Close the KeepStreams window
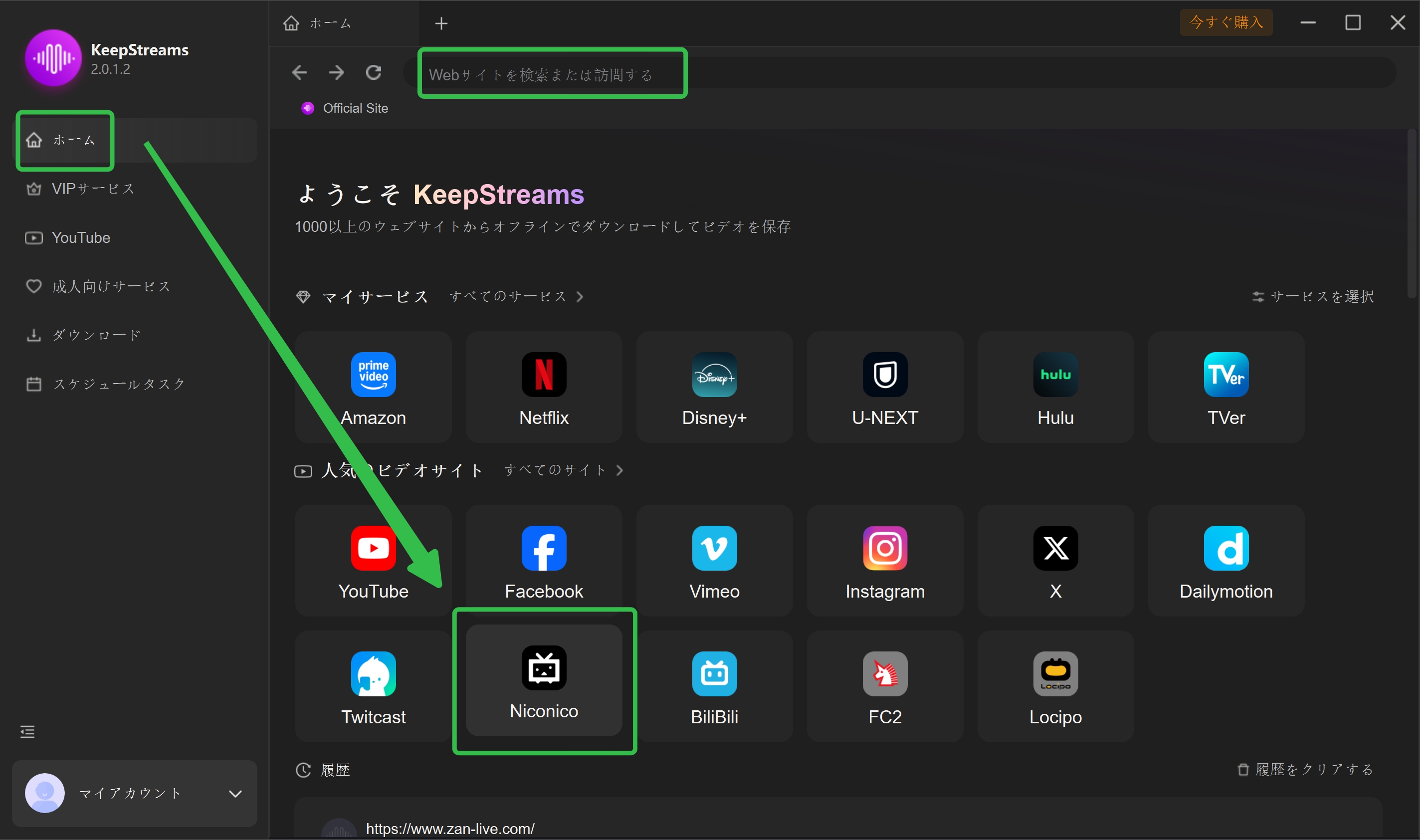This screenshot has height=840, width=1420. (1398, 22)
